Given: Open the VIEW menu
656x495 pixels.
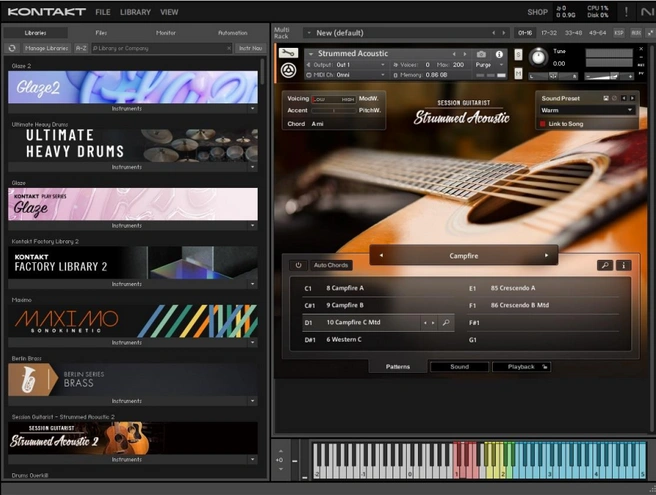Looking at the screenshot, I should (169, 13).
